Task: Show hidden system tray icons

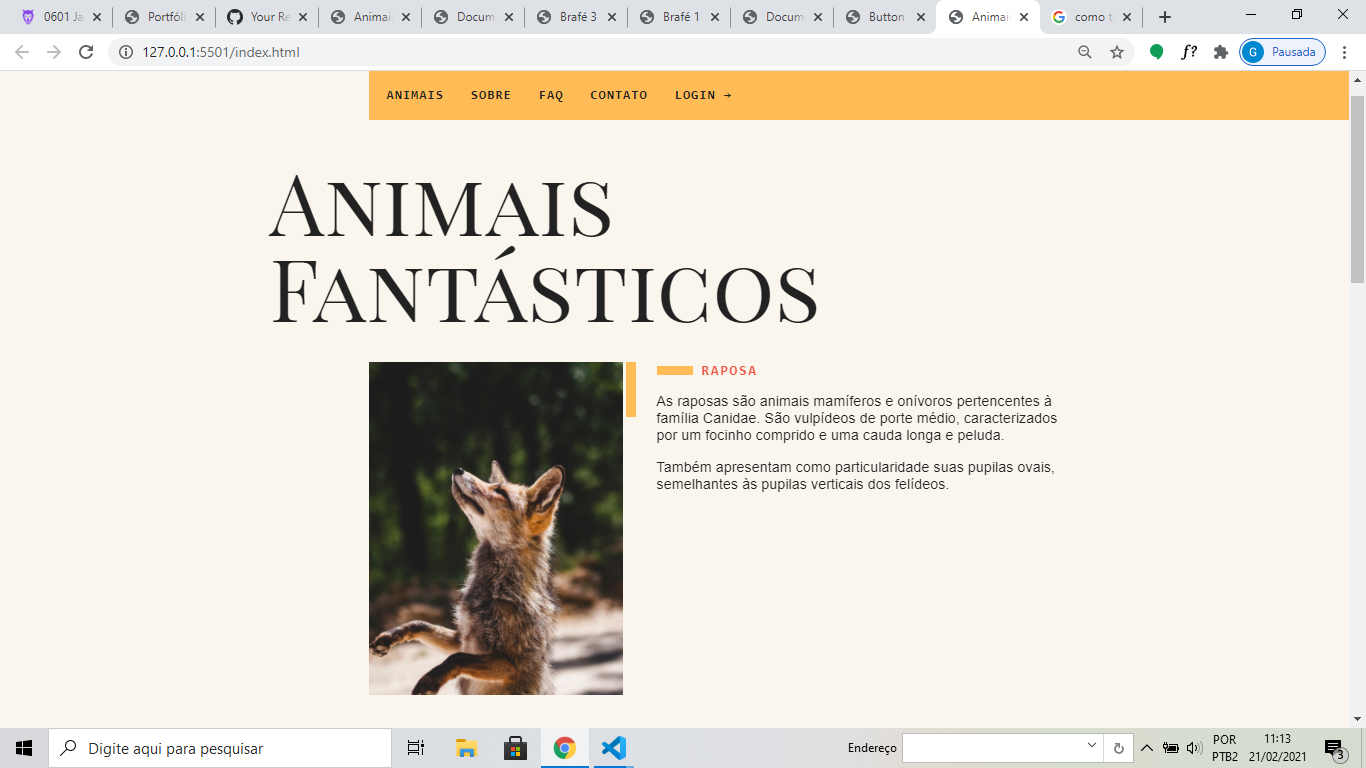Action: point(1147,748)
